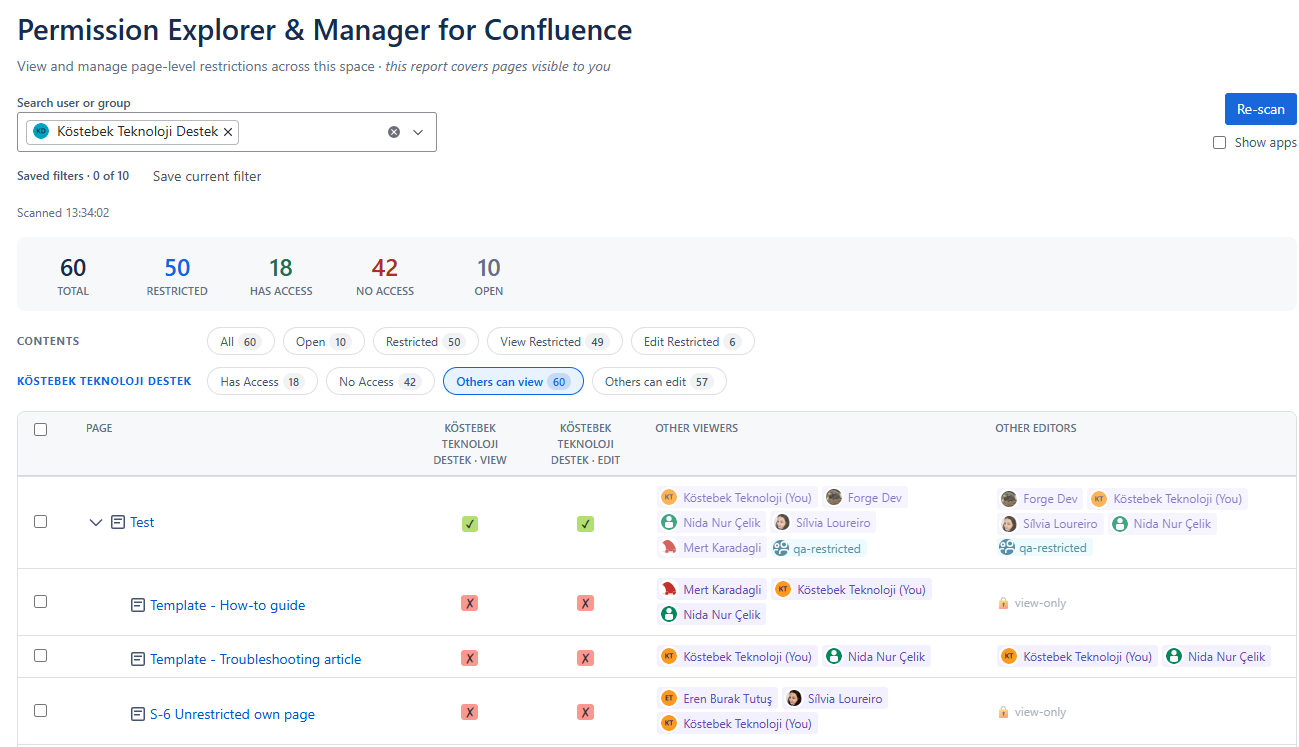
Task: Select the Restricted 50 filter pill
Action: click(425, 342)
